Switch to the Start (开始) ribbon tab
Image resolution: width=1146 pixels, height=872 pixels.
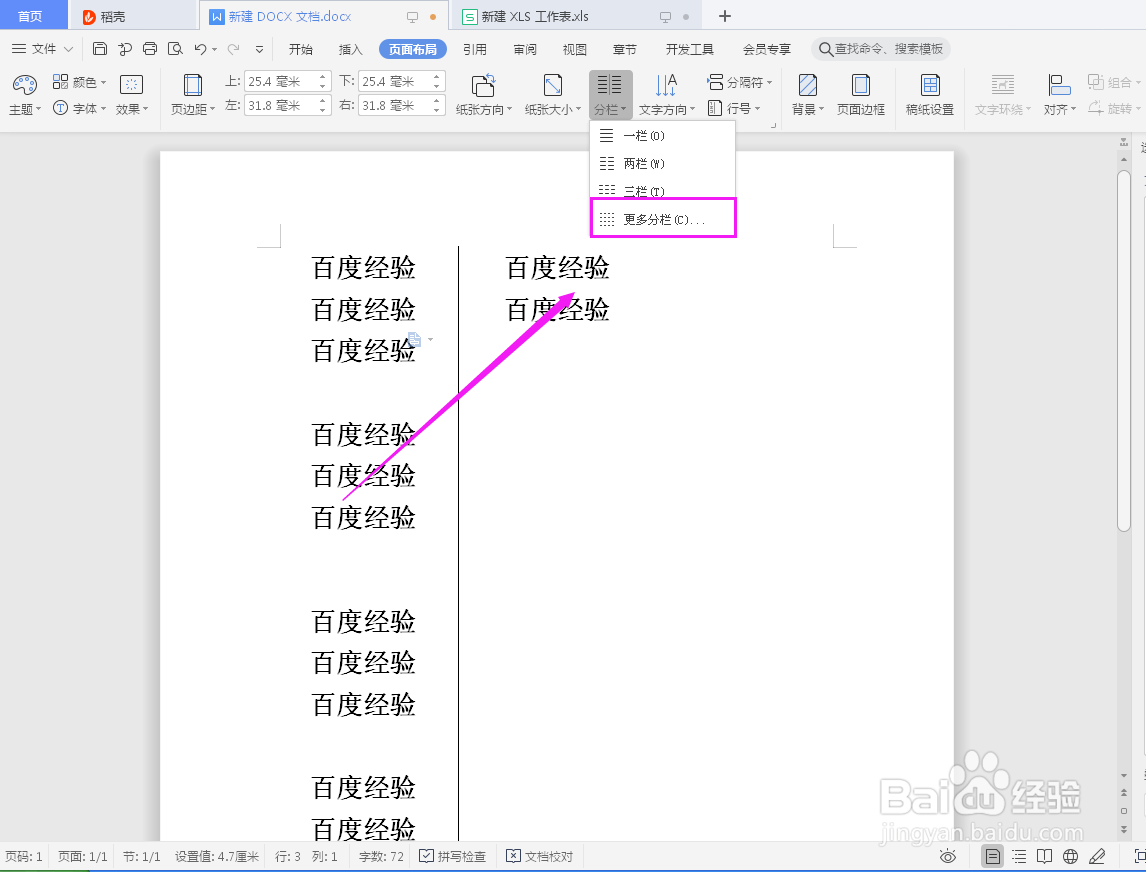pyautogui.click(x=300, y=49)
